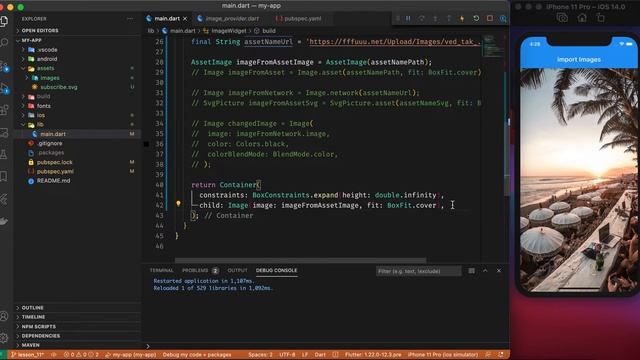This screenshot has width=640, height=360.
Task: Open the Source Control view
Action: [4, 65]
